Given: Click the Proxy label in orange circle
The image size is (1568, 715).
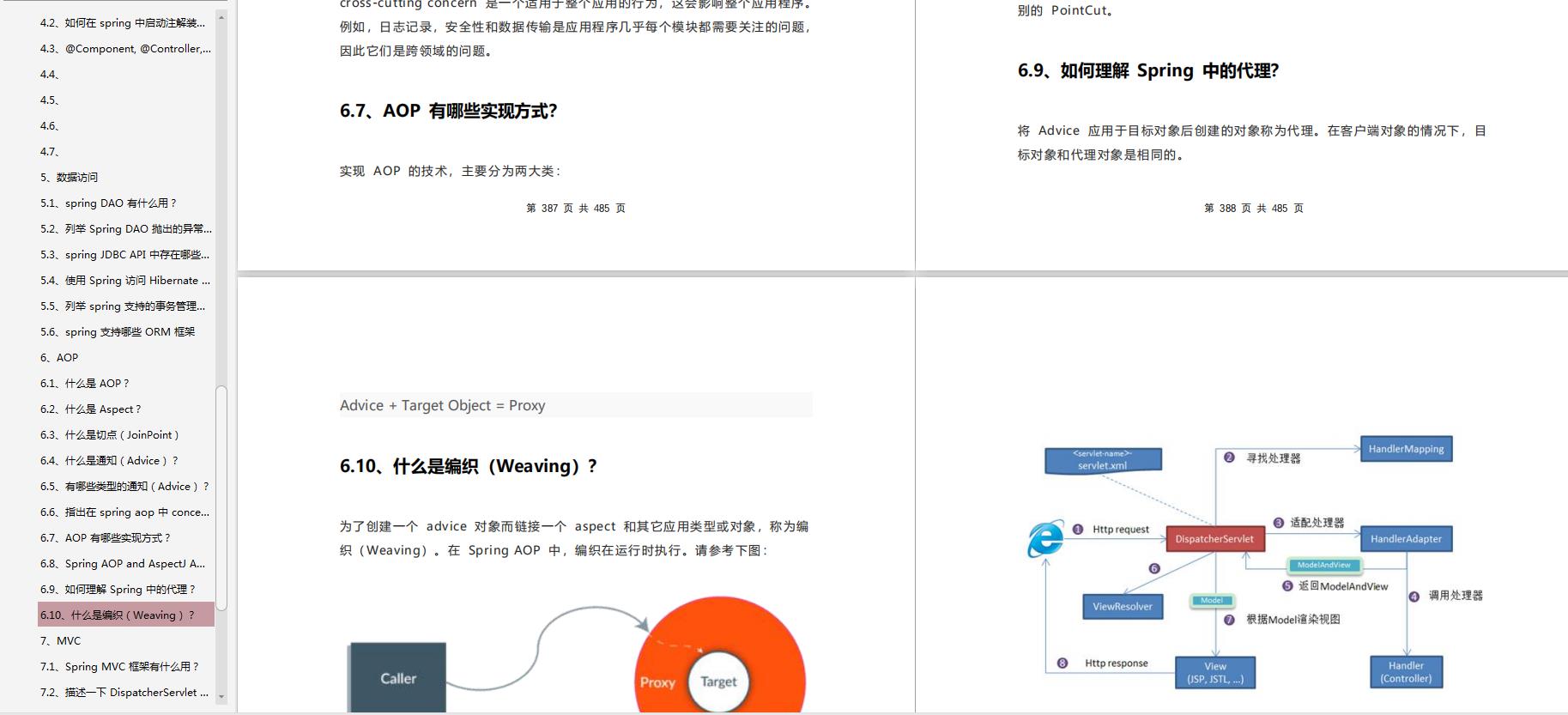Looking at the screenshot, I should click(x=657, y=682).
